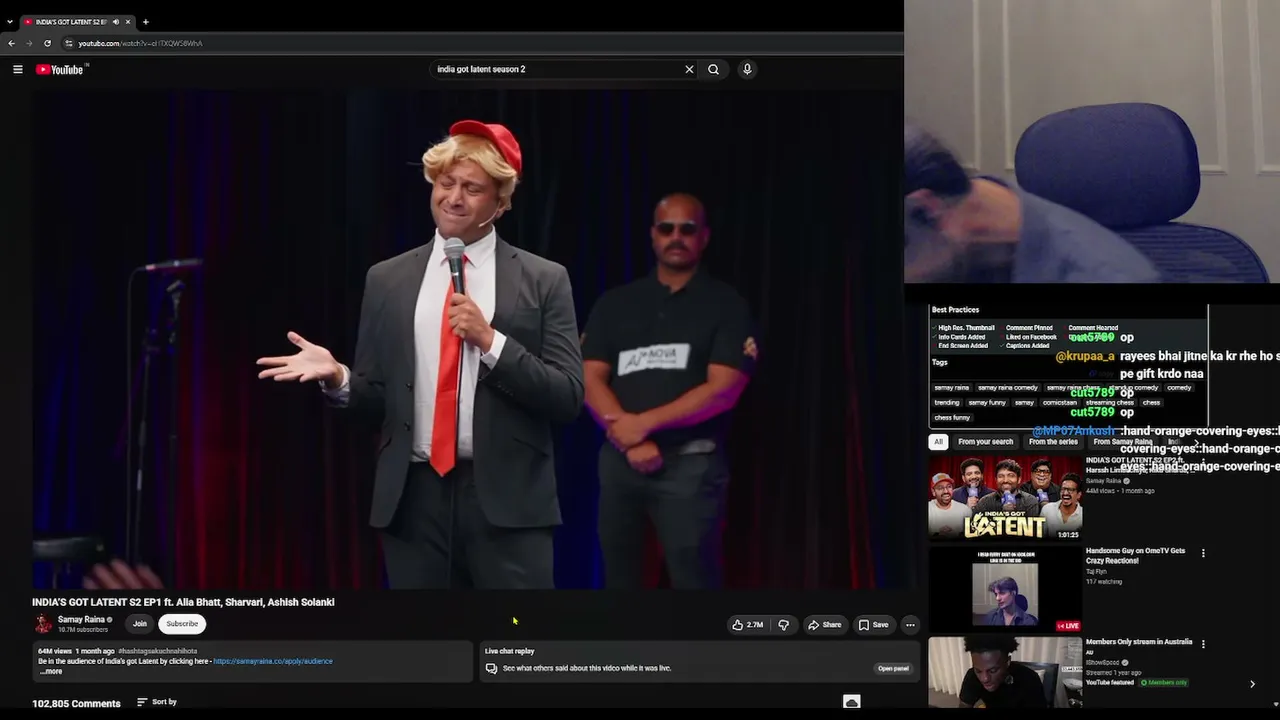The image size is (1280, 720).
Task: Open options for Handsome Guy on OmeTV
Action: 1203,553
